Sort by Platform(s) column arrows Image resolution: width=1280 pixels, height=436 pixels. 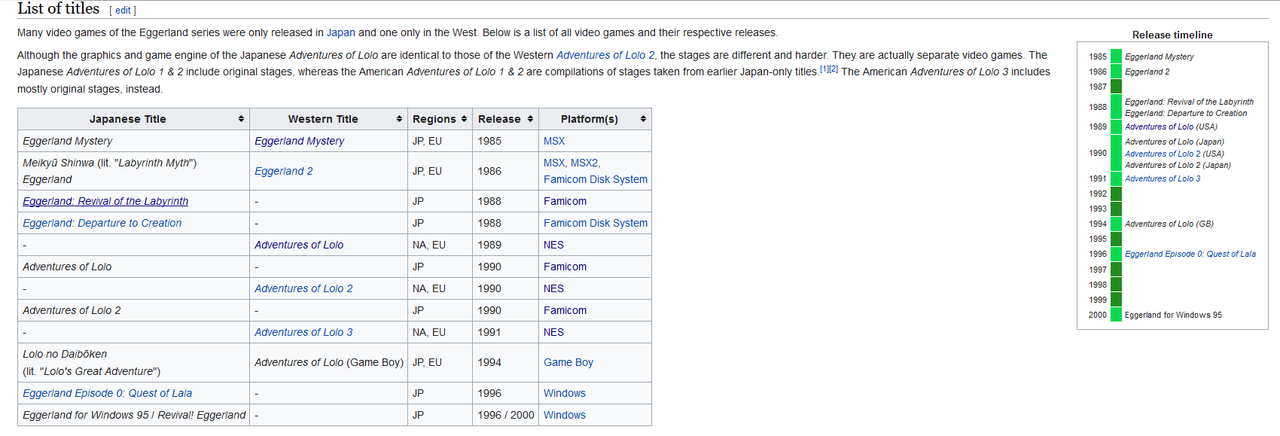point(643,119)
